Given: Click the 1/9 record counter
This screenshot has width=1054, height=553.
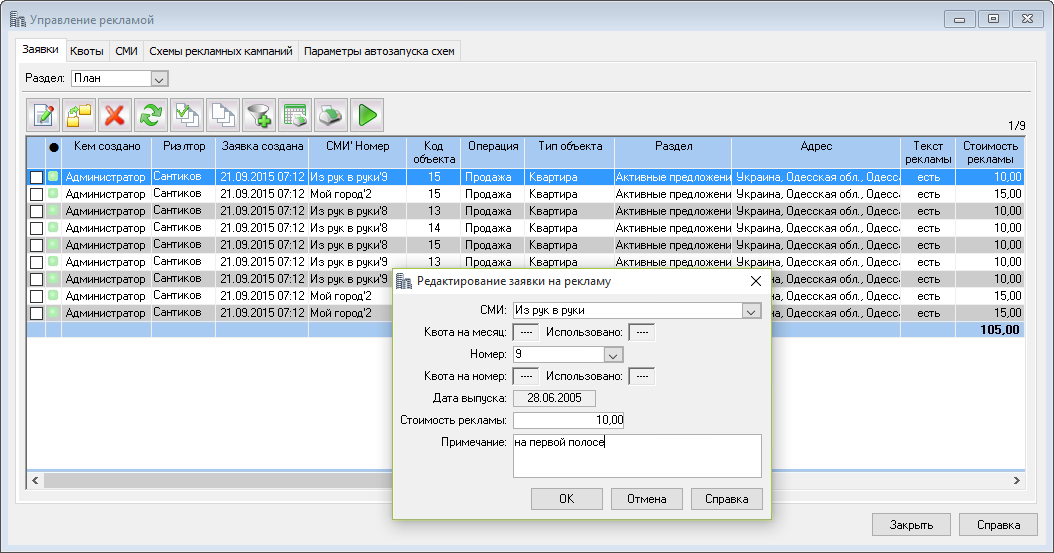Looking at the screenshot, I should click(x=1016, y=126).
